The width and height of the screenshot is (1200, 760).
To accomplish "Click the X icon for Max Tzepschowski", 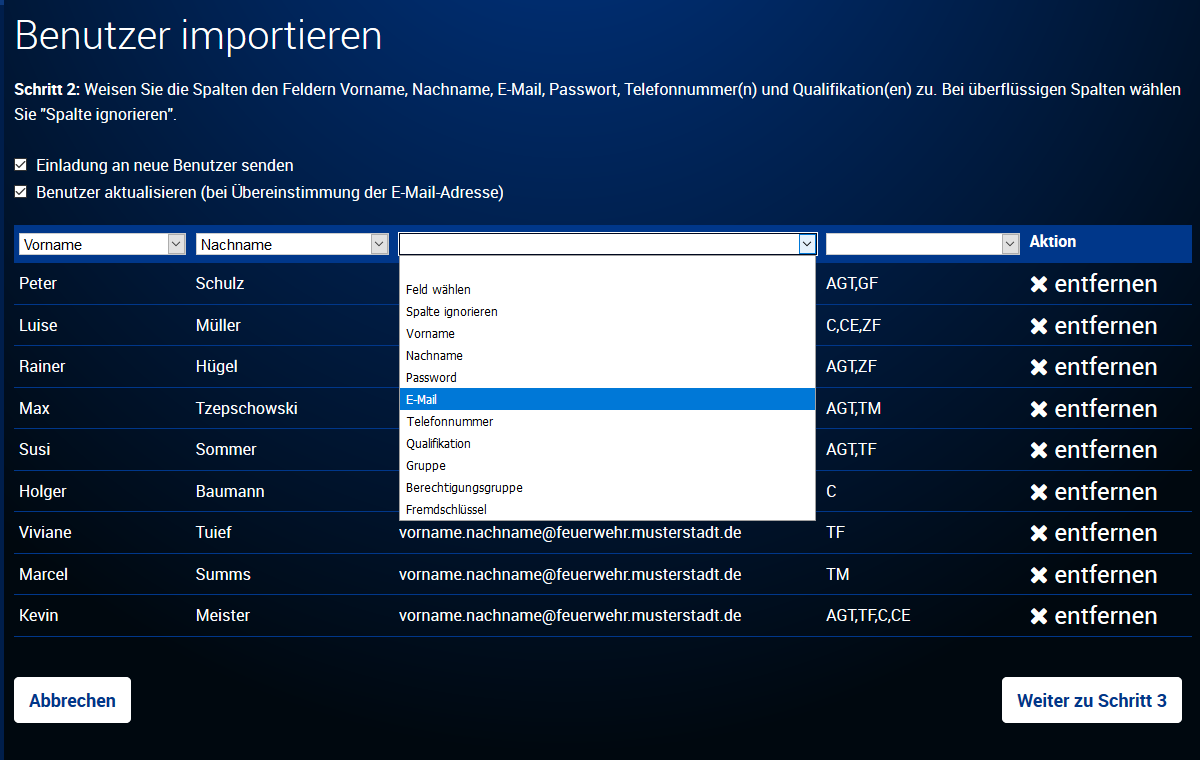I will (1039, 409).
